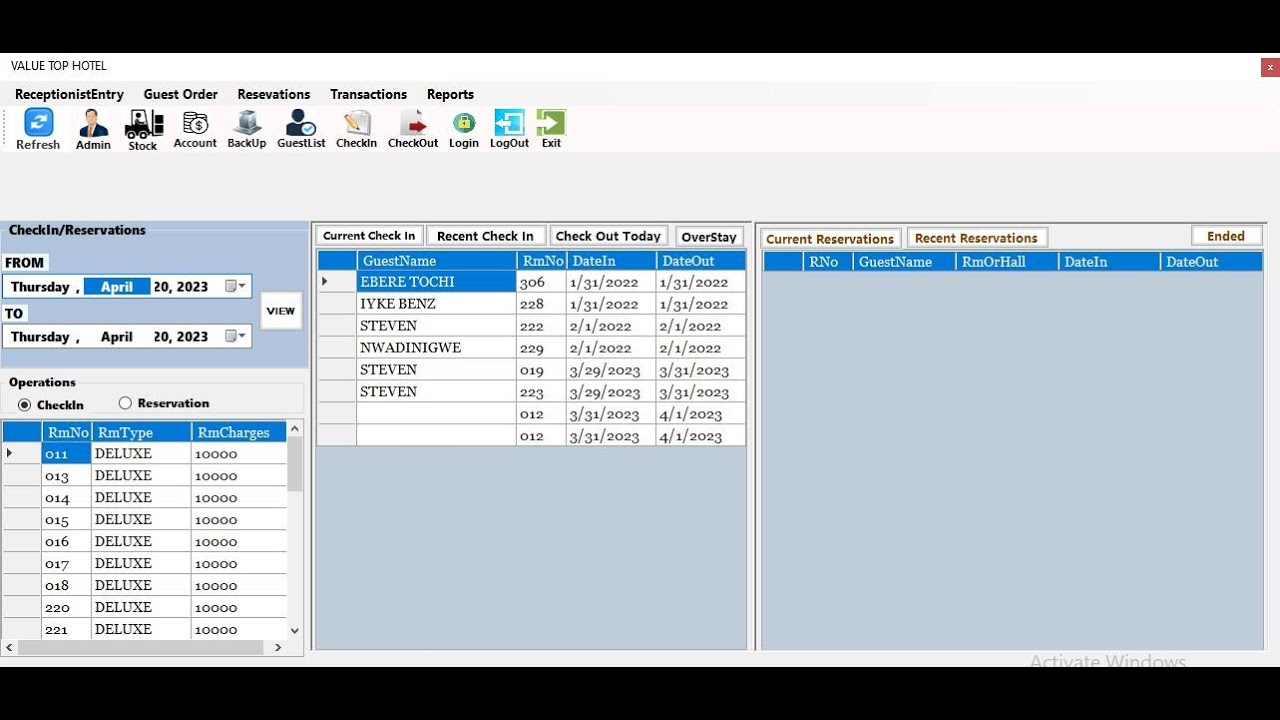Click RmCharges column header in room list

[x=239, y=432]
